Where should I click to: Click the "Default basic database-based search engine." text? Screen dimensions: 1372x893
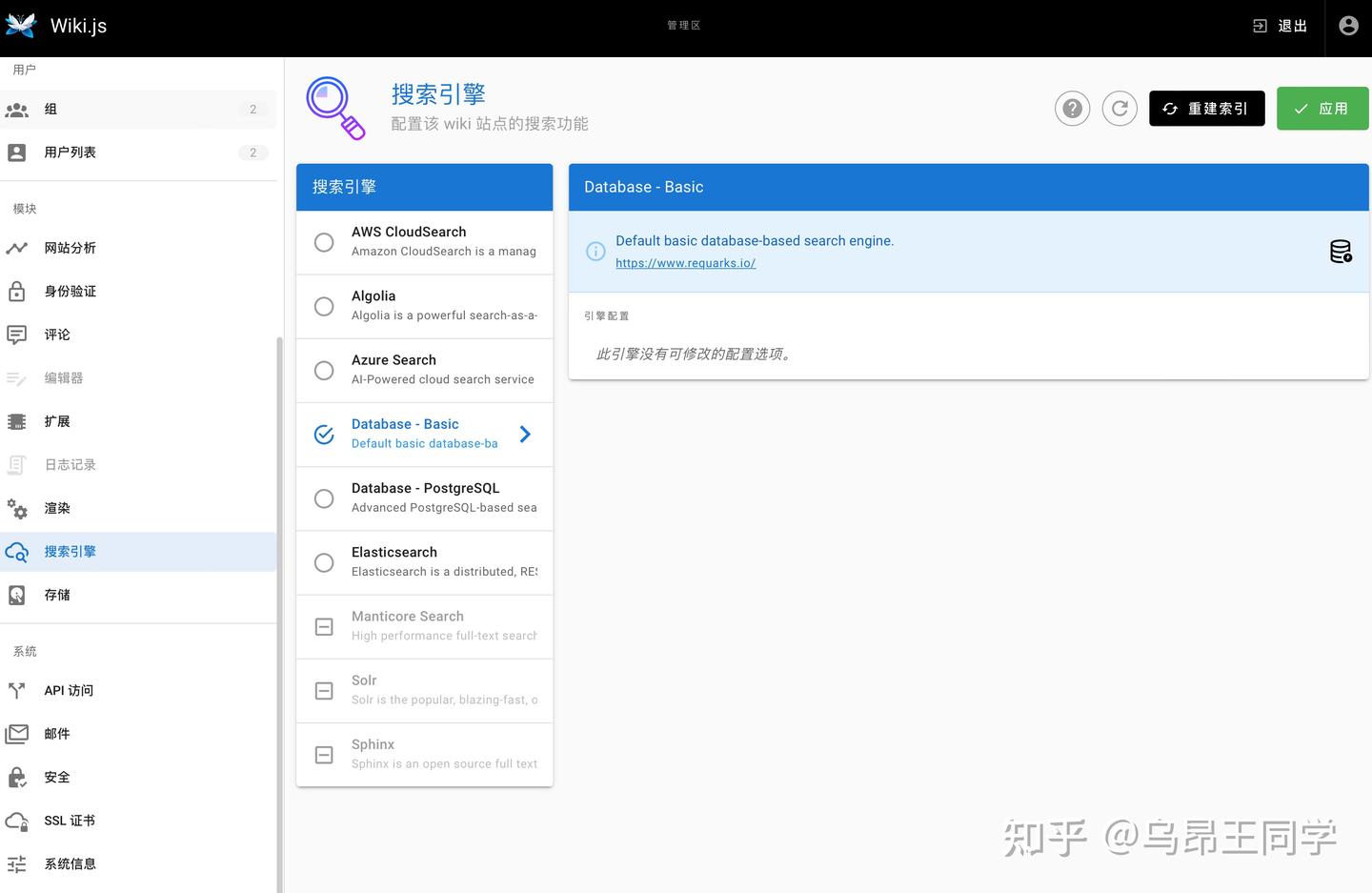tap(755, 241)
